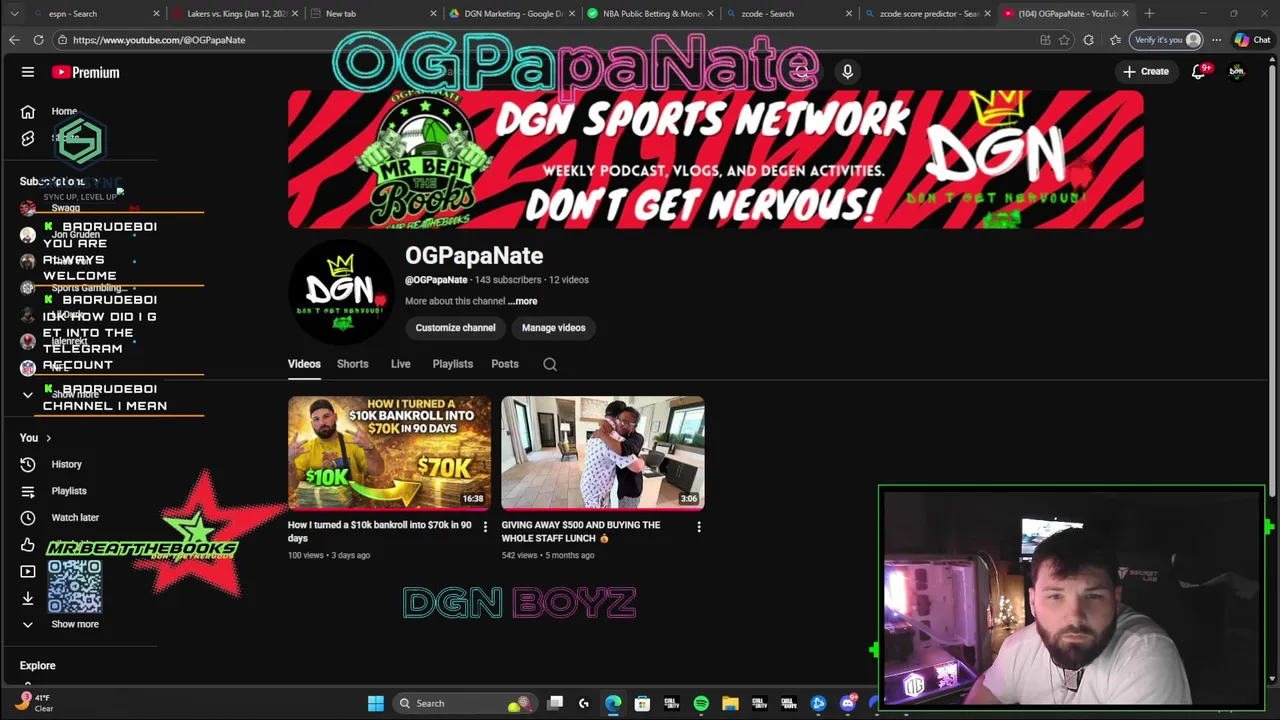Open account avatar menu in YouTube header
Screen dimensions: 1280x720
tap(1237, 72)
